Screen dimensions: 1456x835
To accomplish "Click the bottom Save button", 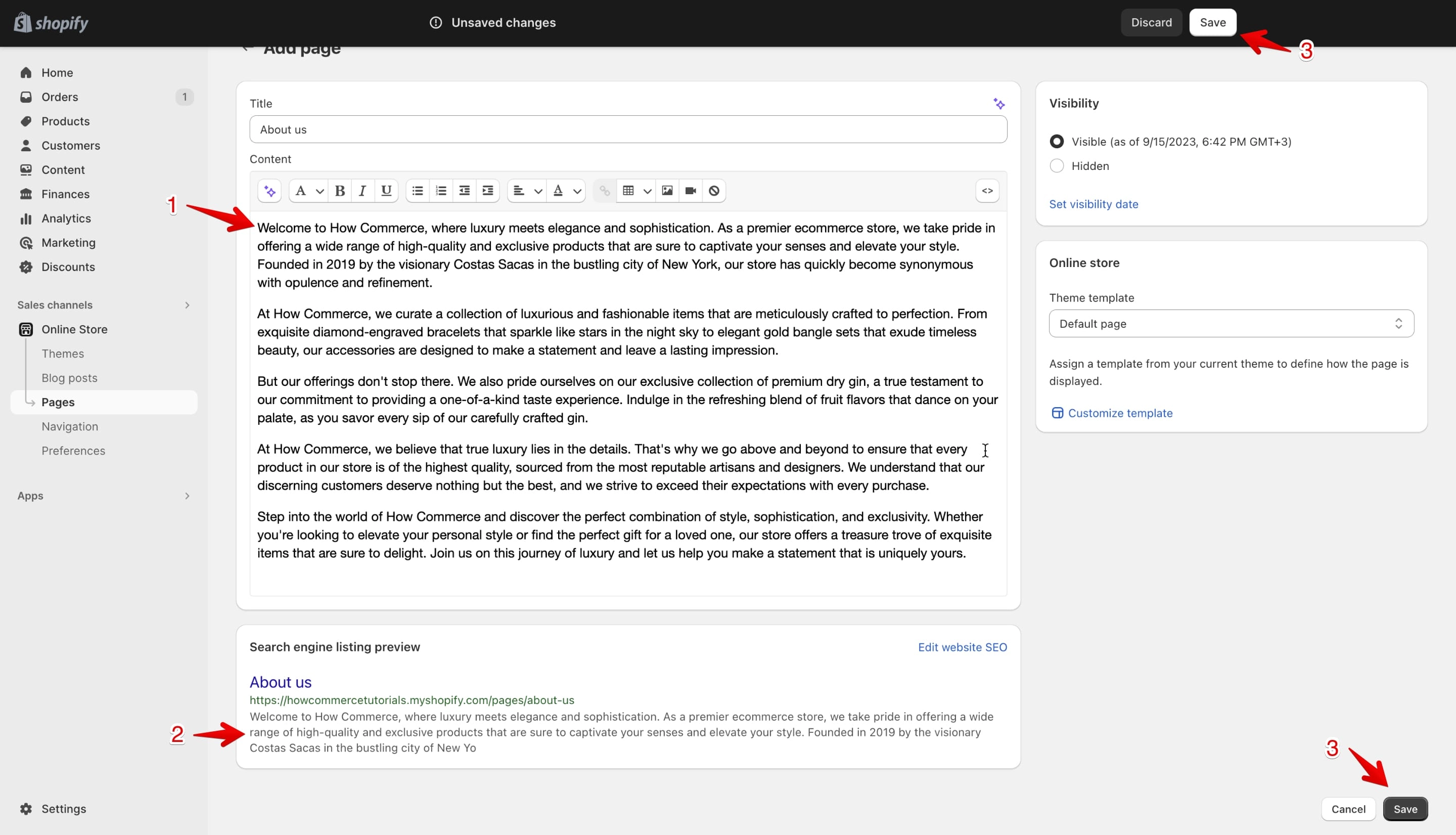I will tap(1405, 809).
